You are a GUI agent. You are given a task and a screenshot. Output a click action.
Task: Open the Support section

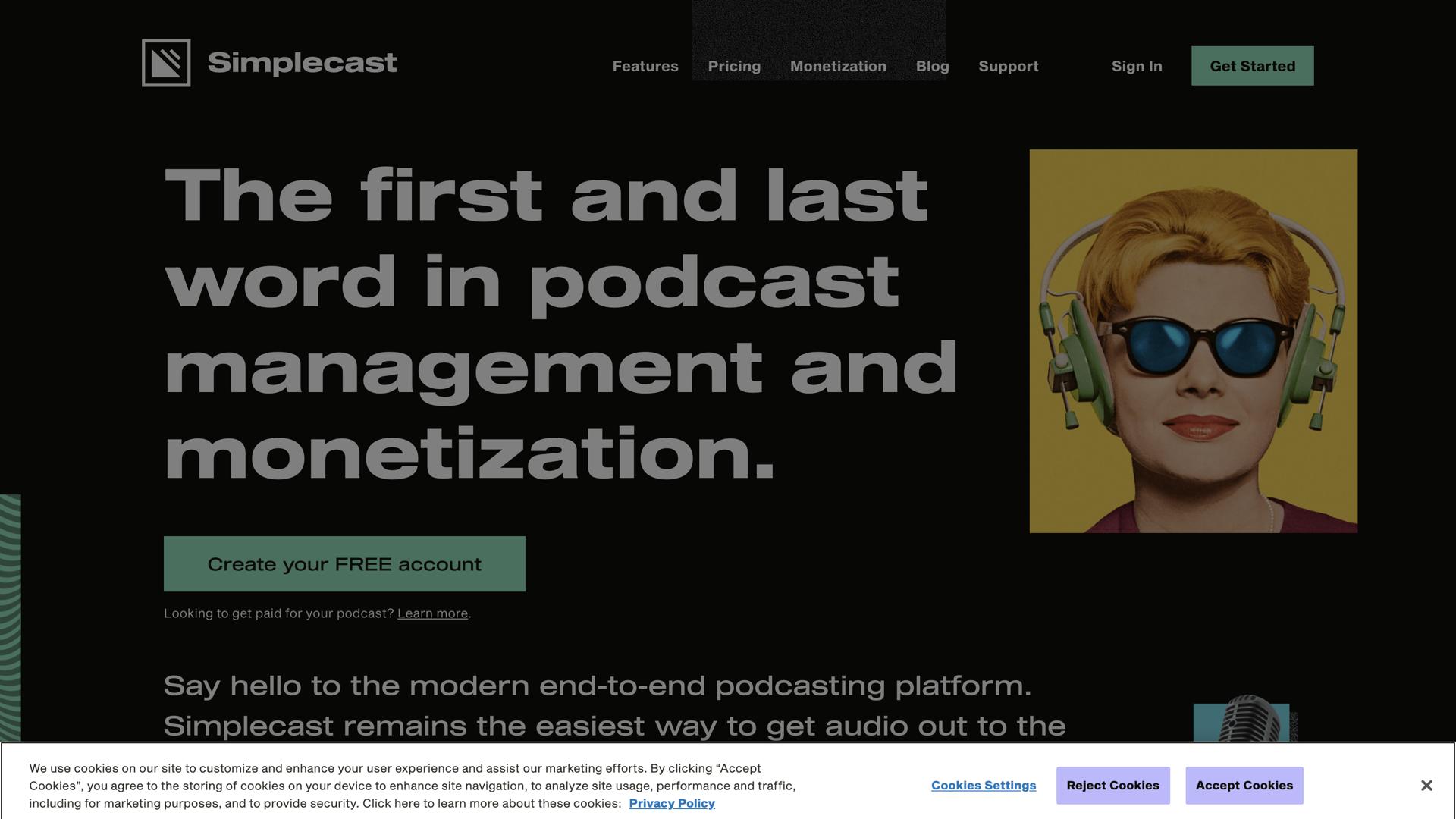[x=1009, y=66]
